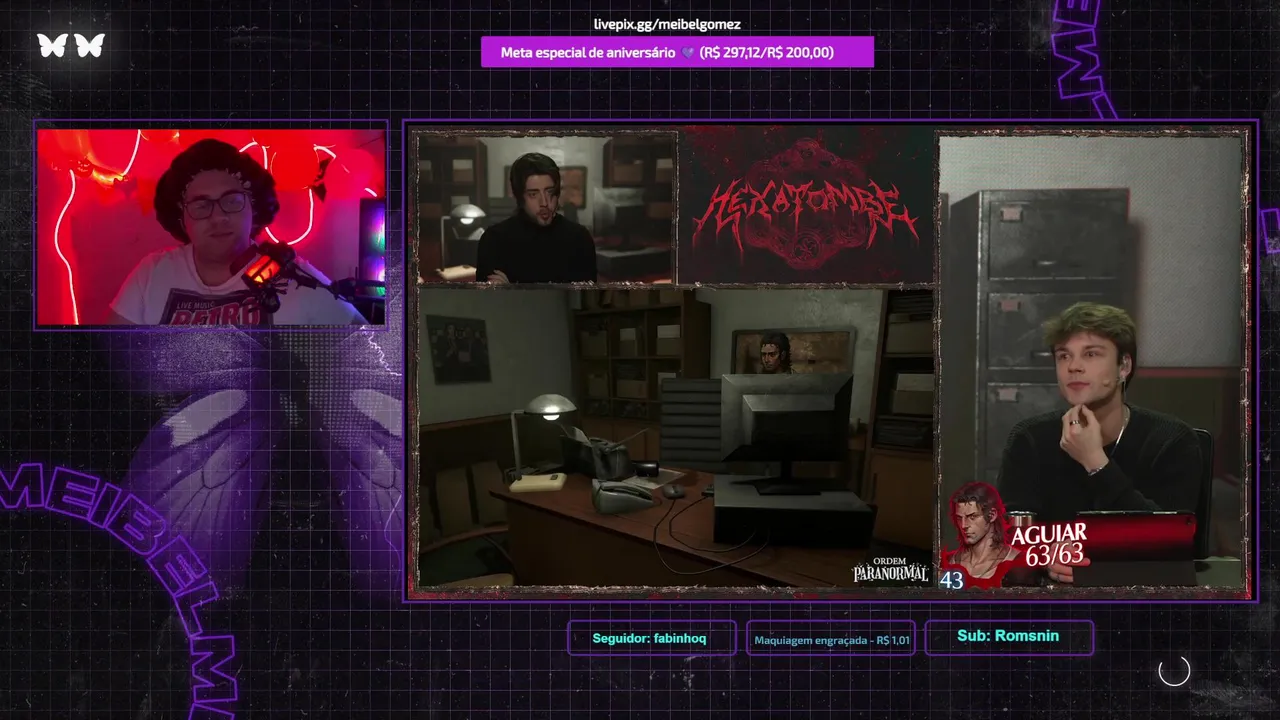Click the R$ 297,12/R$ 200,00 amount text
Screen dimensions: 1280x720
point(767,52)
